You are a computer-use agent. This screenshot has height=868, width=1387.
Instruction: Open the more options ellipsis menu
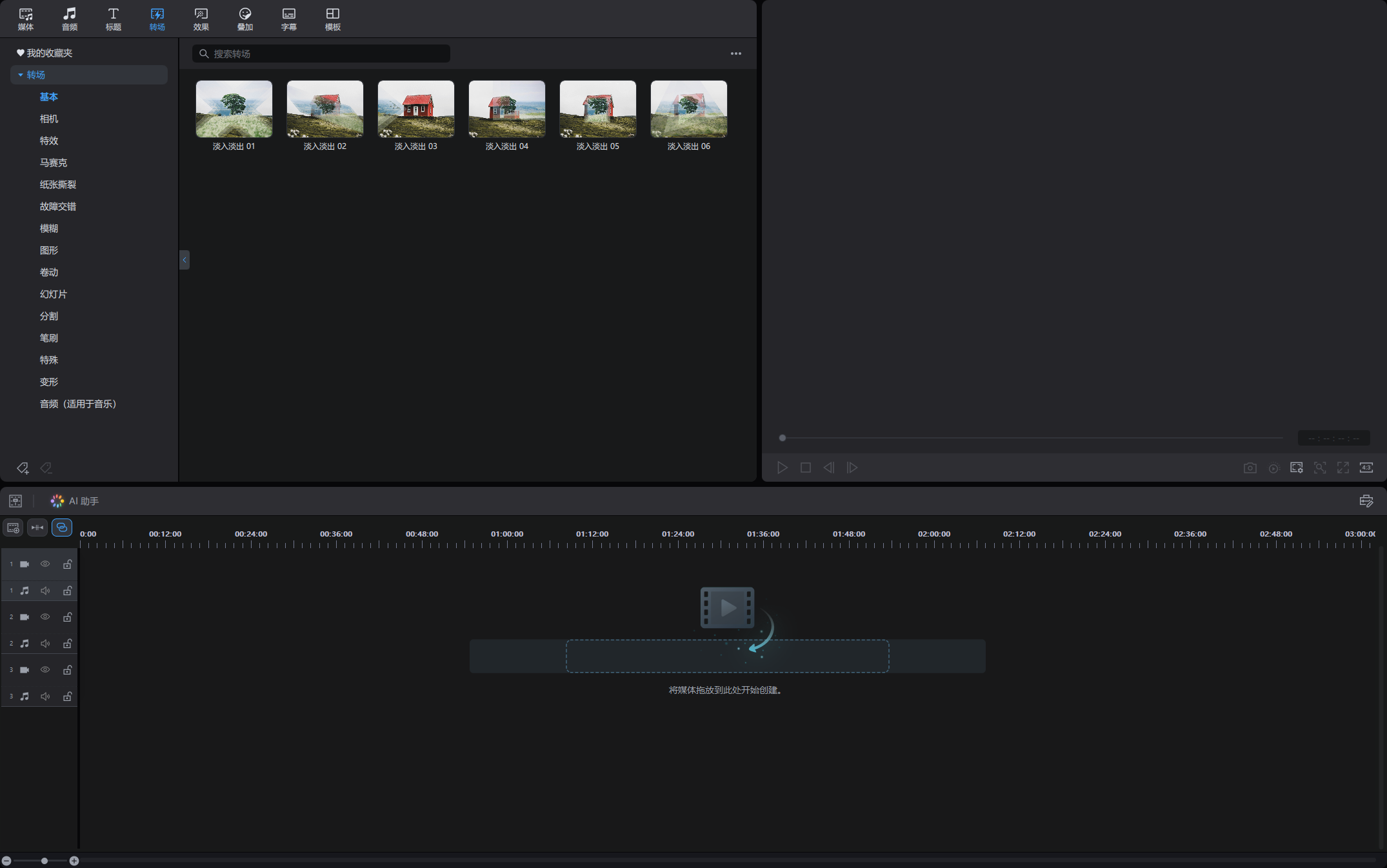(736, 54)
